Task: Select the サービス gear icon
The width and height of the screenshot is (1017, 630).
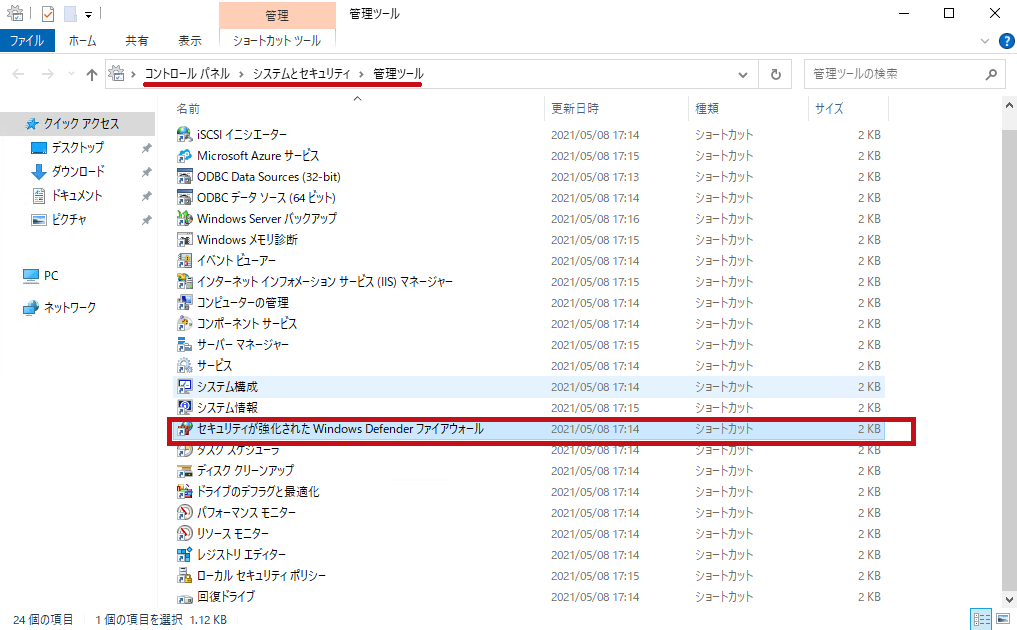Action: coord(184,365)
